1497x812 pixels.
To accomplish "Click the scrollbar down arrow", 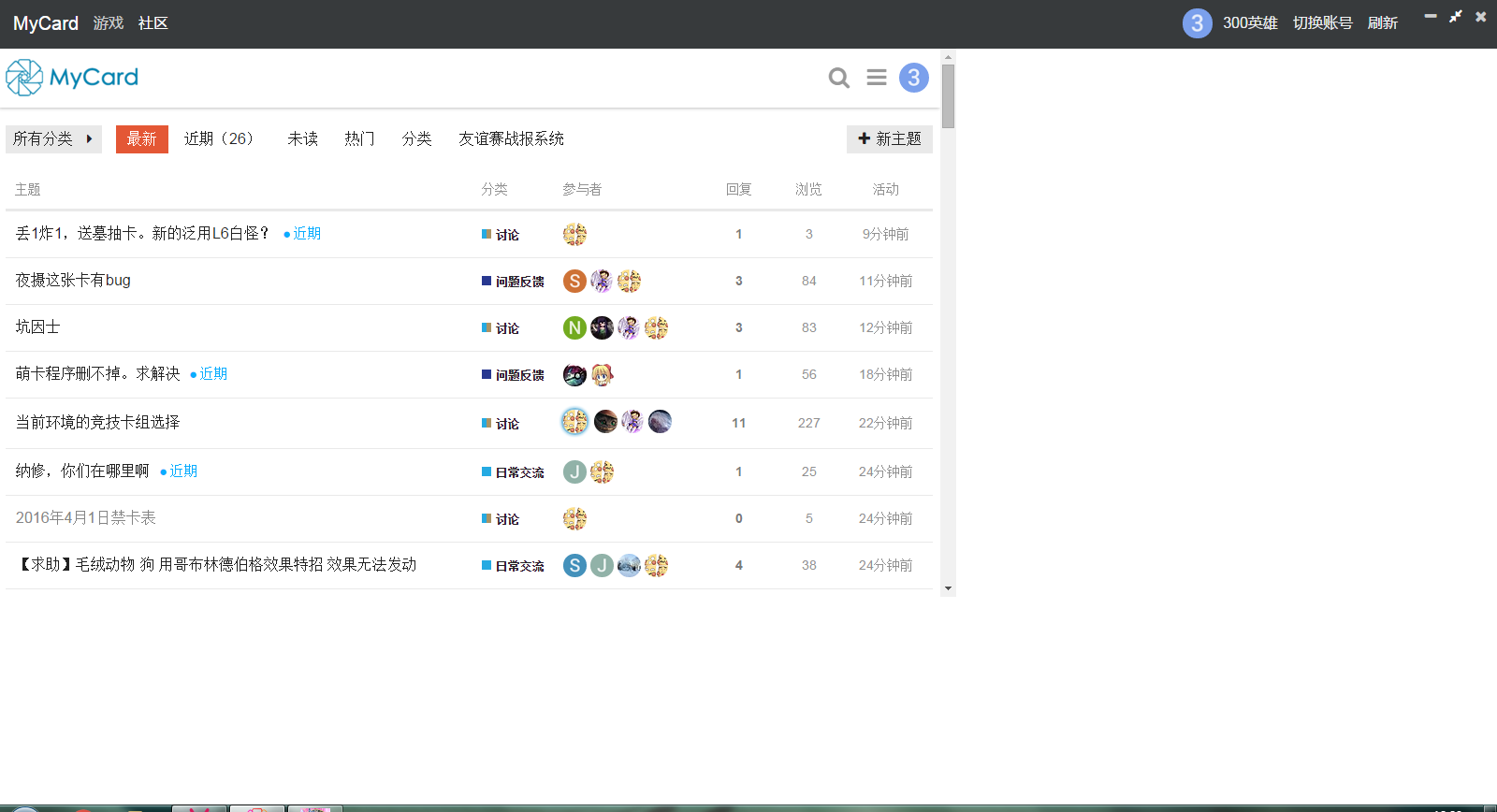I will (x=948, y=588).
